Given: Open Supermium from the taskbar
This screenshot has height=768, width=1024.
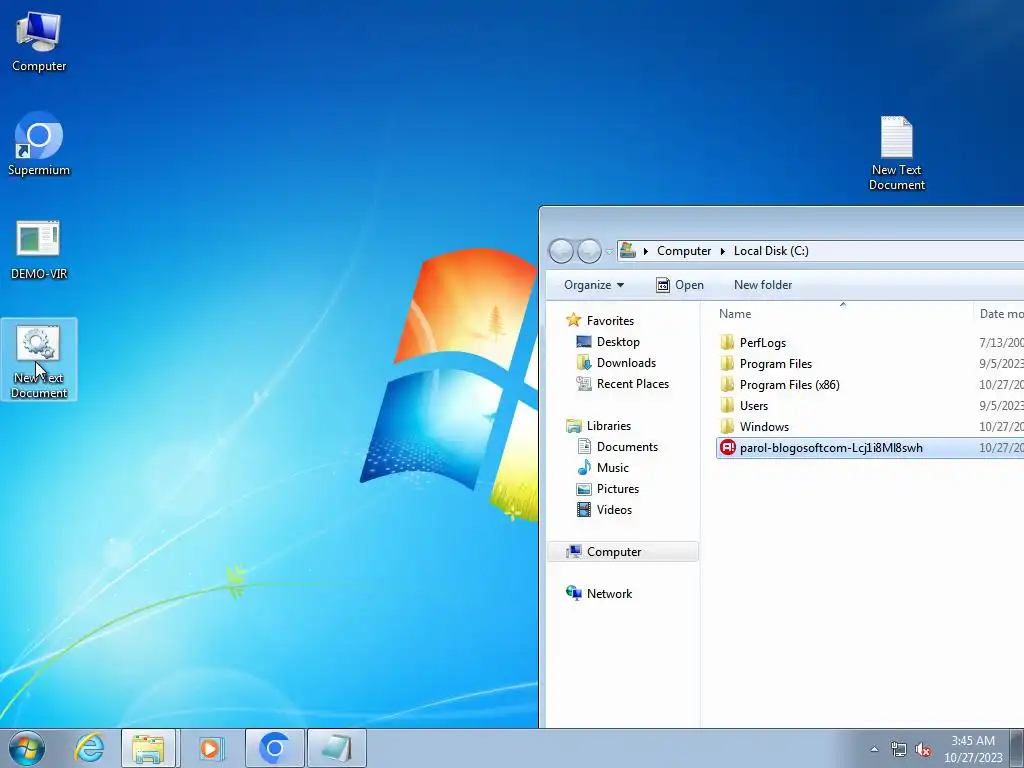Looking at the screenshot, I should tap(274, 748).
